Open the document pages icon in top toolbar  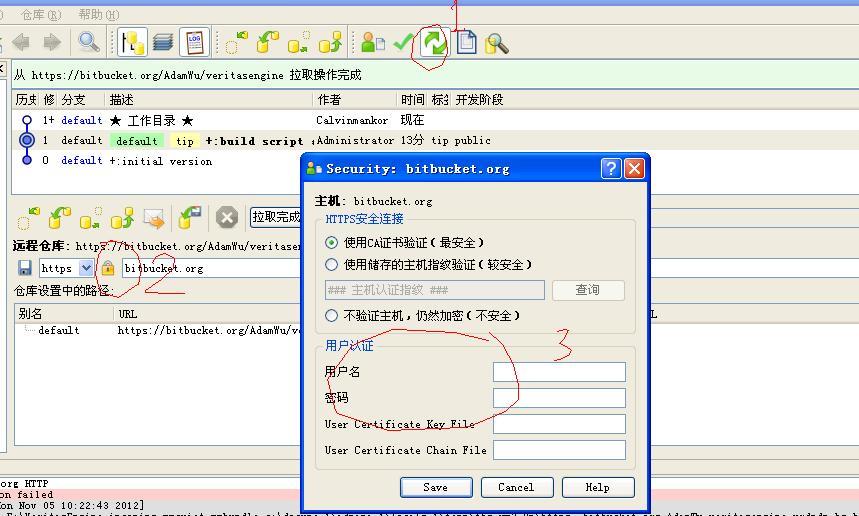pos(466,42)
